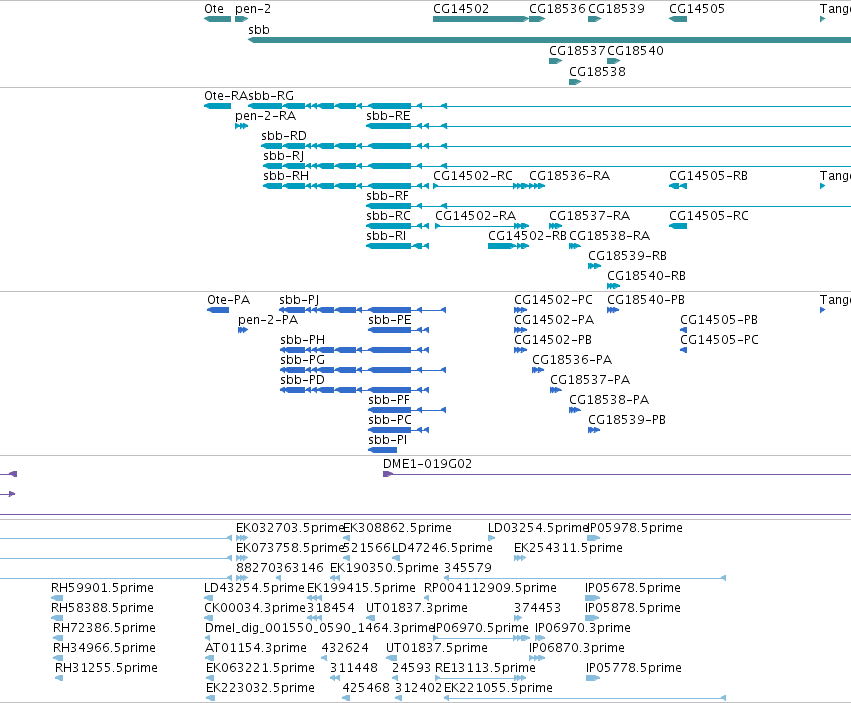Select the RH59901.5prime EST label
Image resolution: width=851 pixels, height=703 pixels.
point(103,588)
